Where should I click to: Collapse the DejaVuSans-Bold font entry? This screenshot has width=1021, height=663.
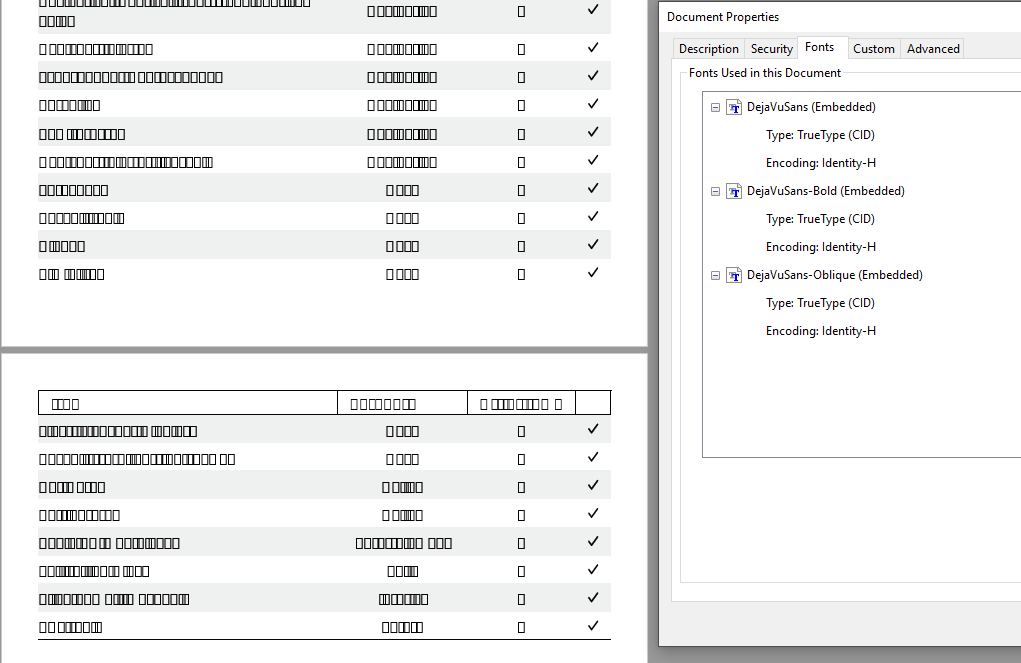pos(714,191)
